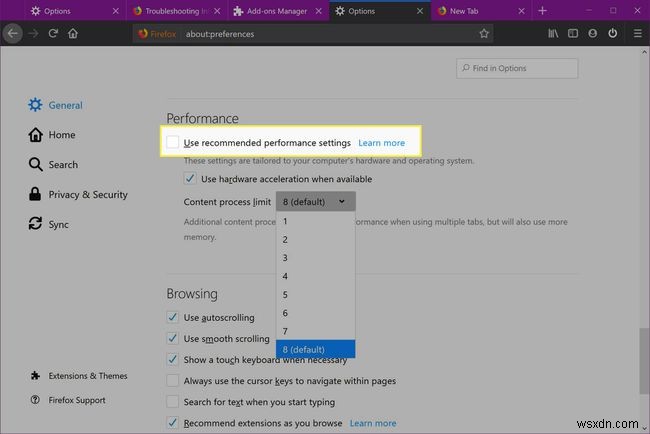Select 1 in content process list

315,221
